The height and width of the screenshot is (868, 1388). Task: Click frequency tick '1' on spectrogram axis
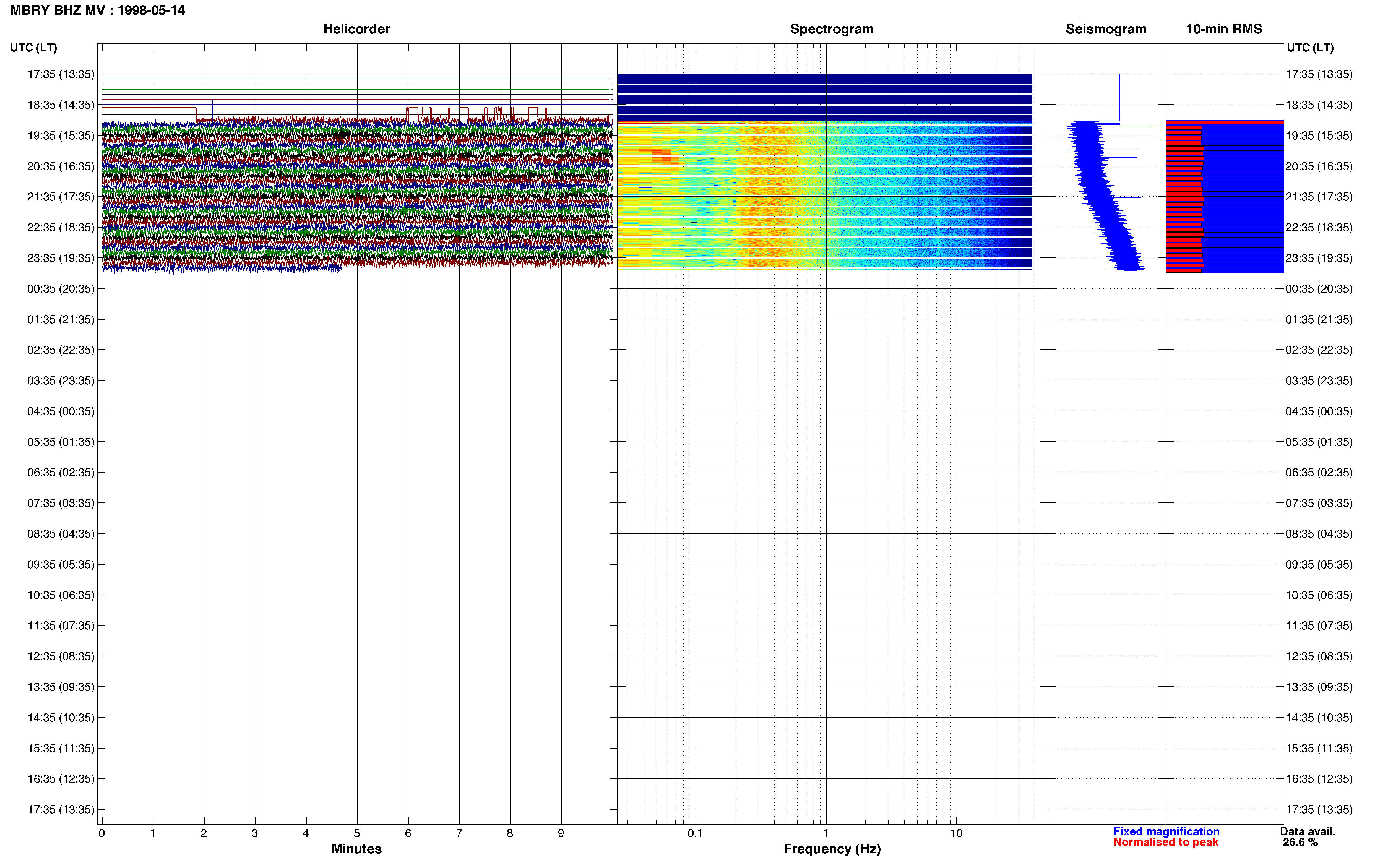[826, 833]
